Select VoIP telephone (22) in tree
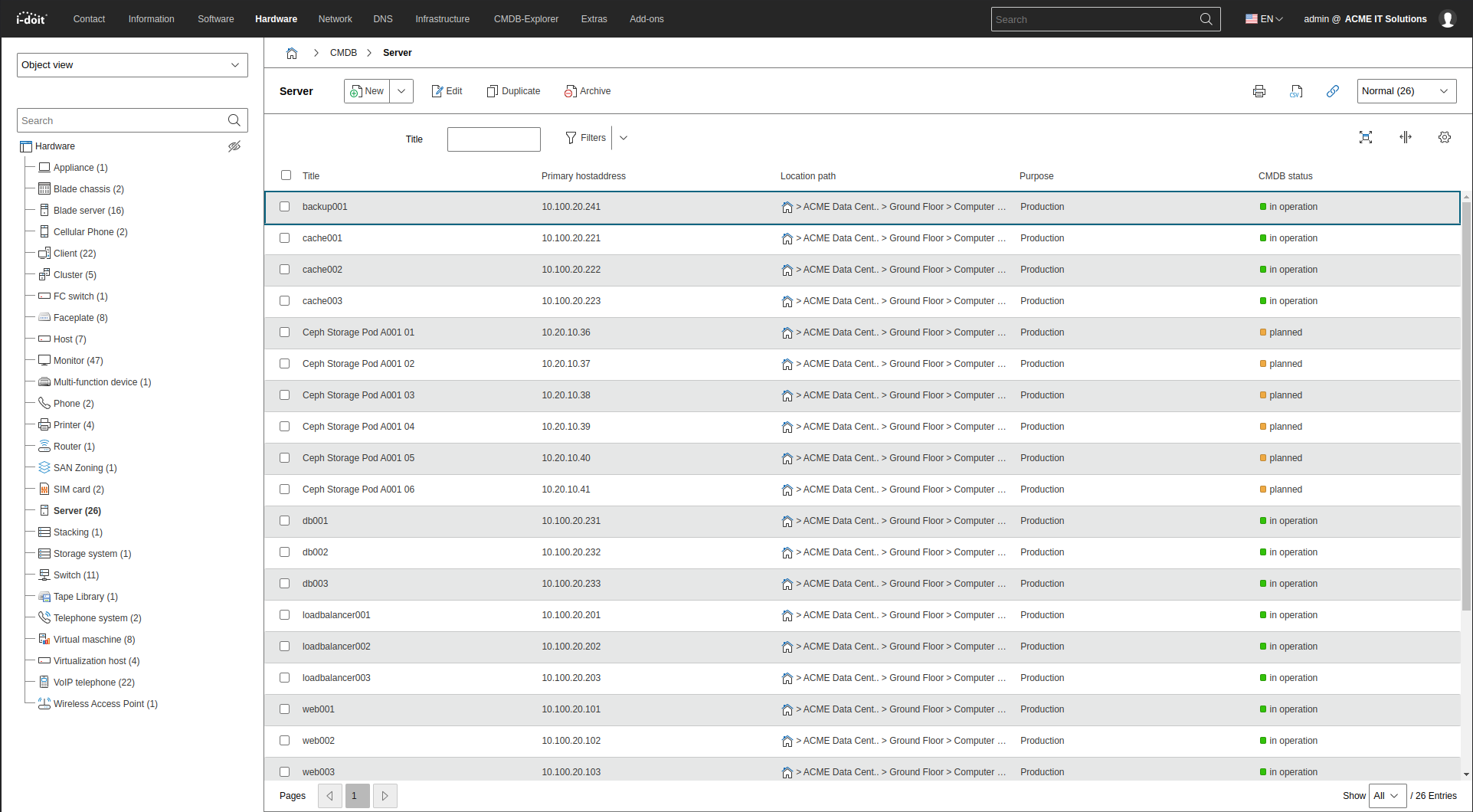This screenshot has height=812, width=1473. 94,683
